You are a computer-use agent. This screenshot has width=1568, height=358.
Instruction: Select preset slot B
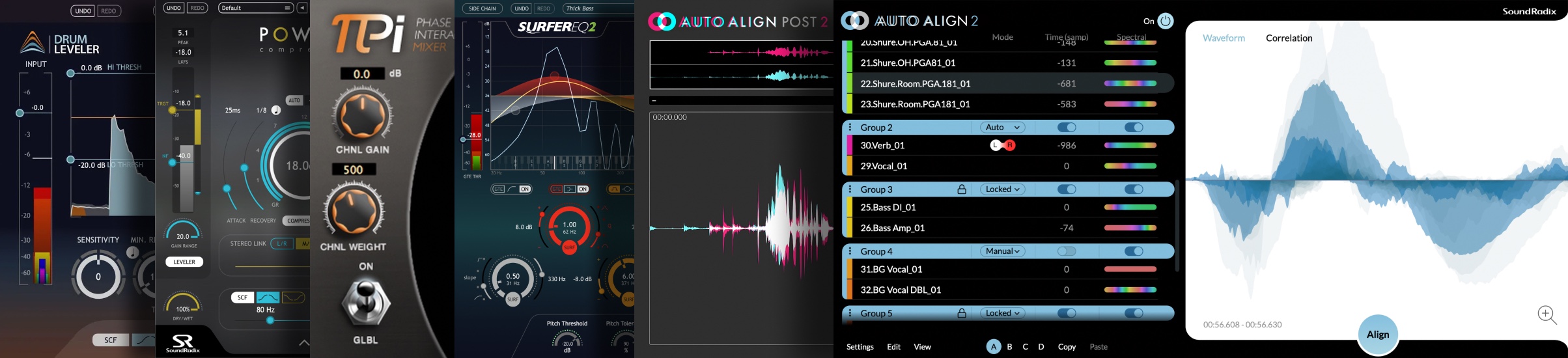(x=1010, y=347)
